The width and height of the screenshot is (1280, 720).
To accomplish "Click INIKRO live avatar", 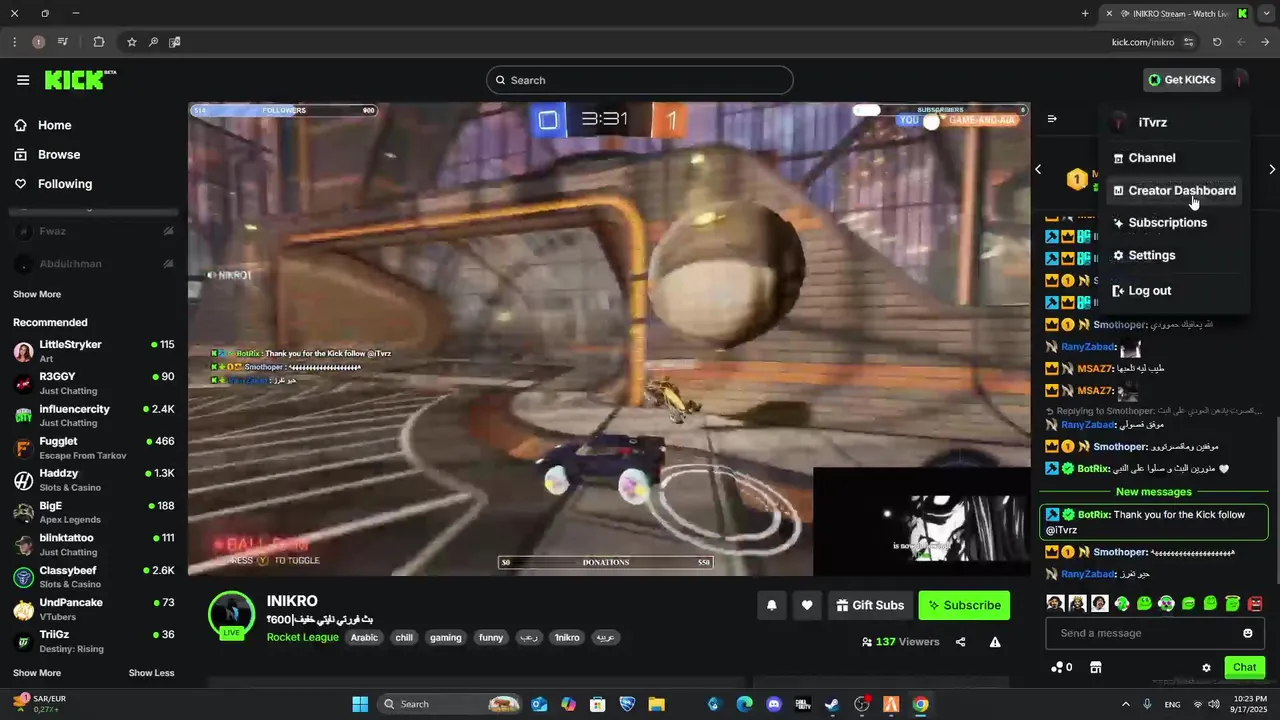I will pos(231,614).
